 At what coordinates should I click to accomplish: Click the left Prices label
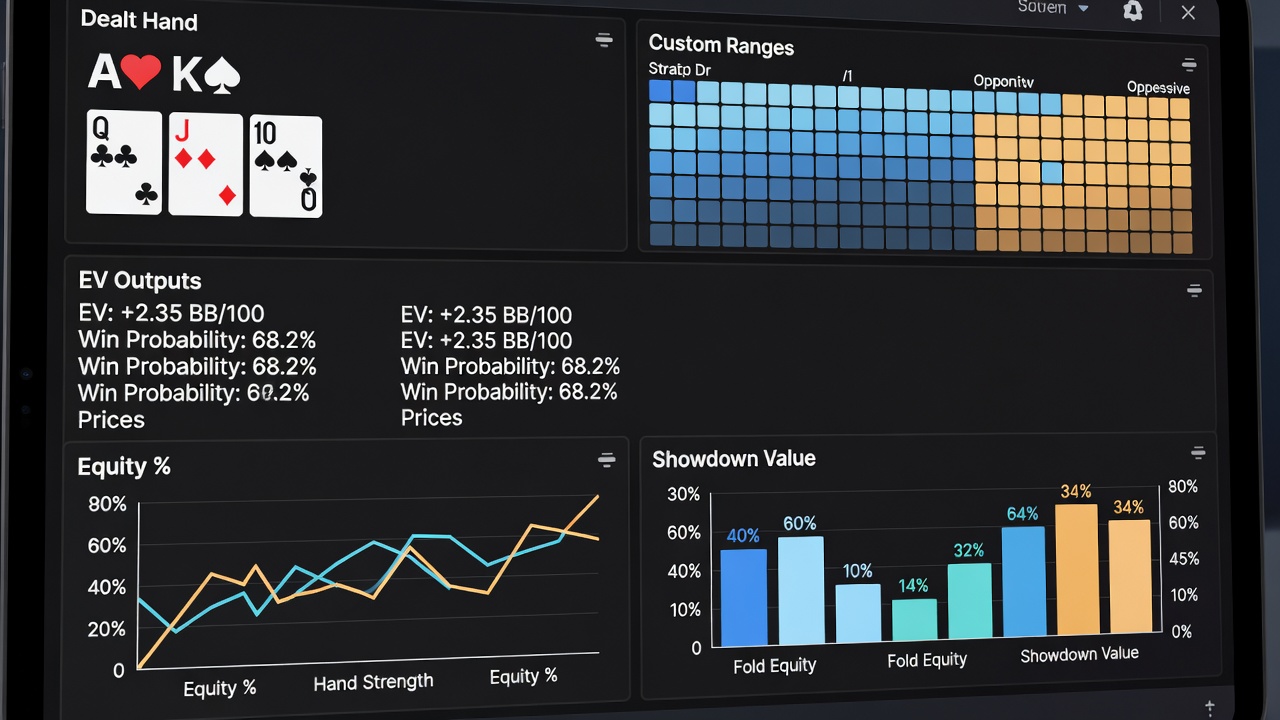[111, 420]
